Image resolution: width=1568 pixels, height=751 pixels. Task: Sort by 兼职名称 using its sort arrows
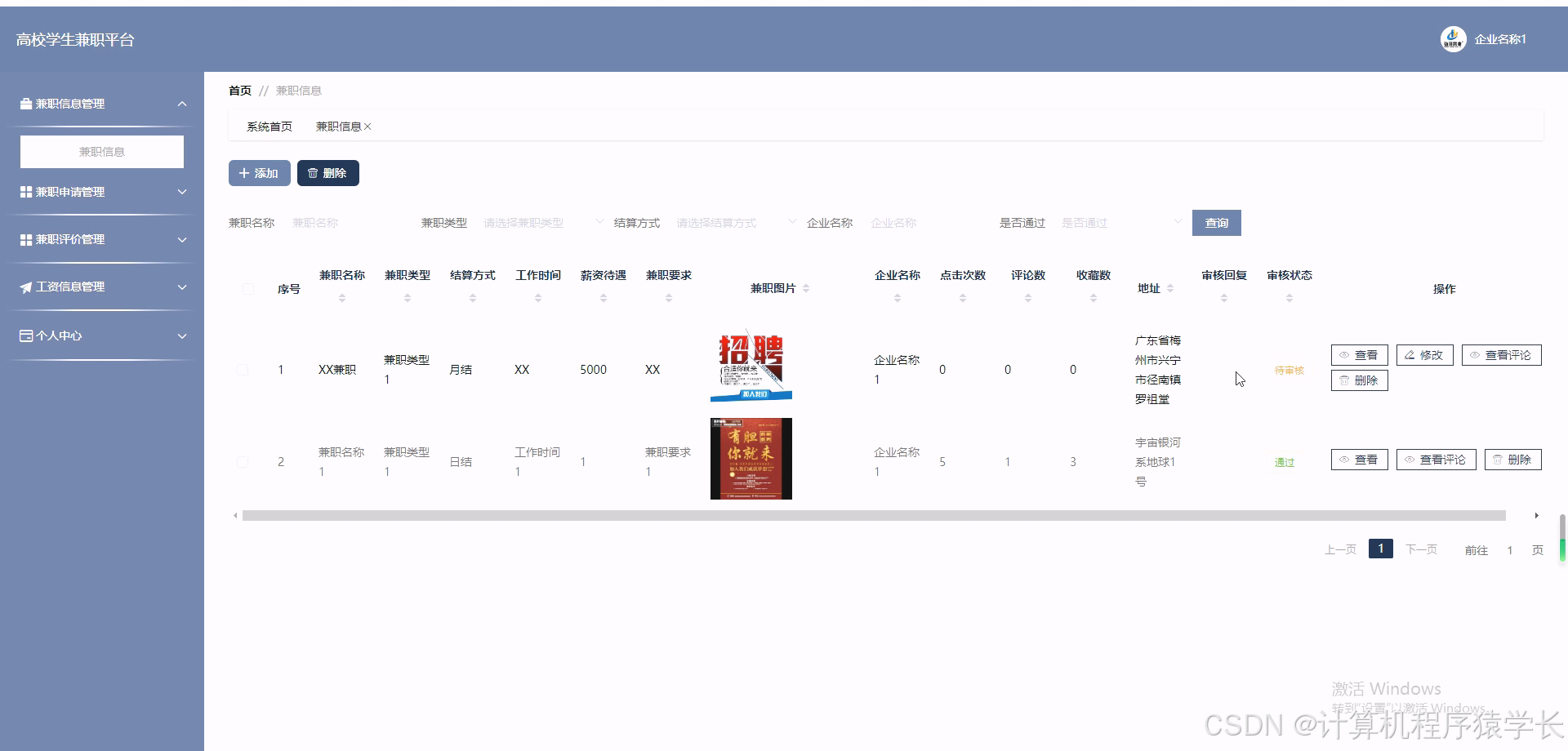pyautogui.click(x=342, y=298)
